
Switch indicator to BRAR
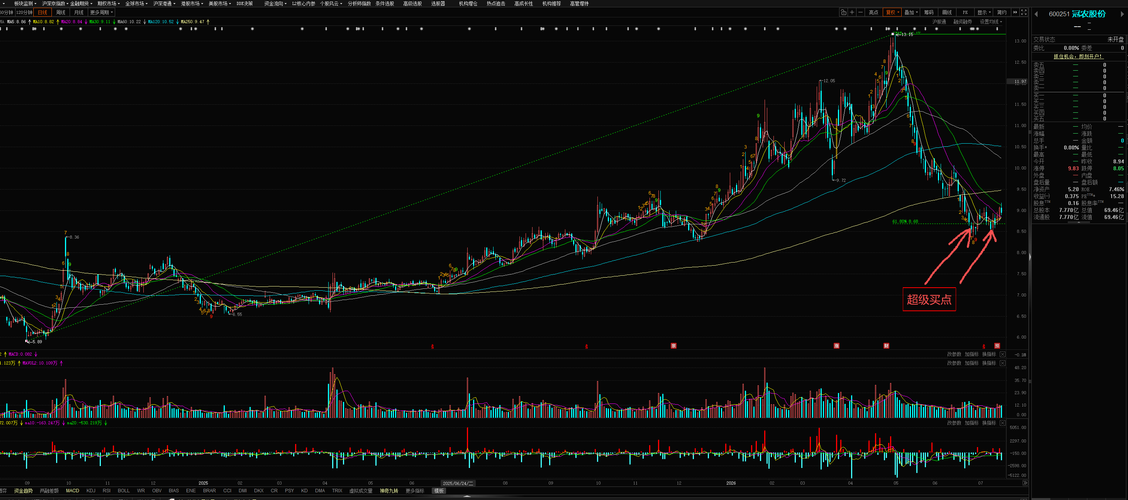point(209,491)
